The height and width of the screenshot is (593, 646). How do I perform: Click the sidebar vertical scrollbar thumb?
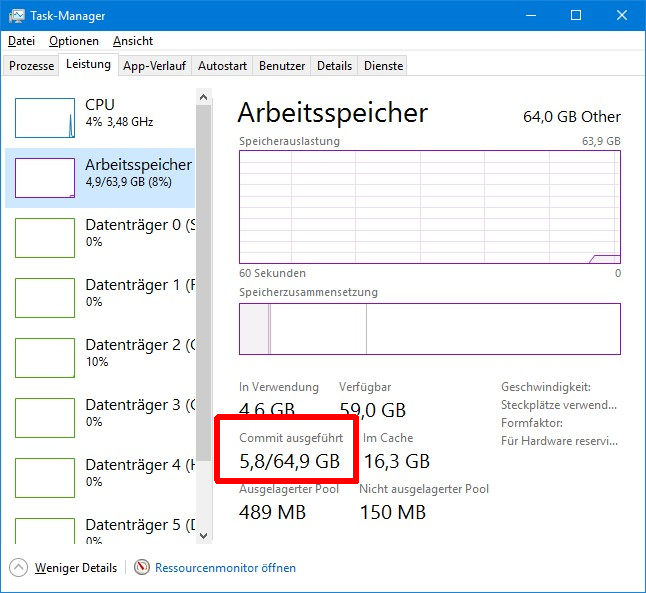coord(203,283)
